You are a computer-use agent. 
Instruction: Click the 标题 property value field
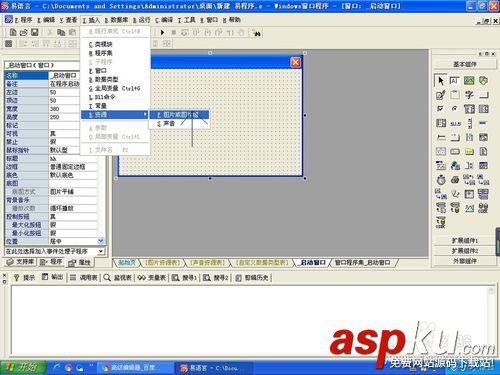(72, 158)
